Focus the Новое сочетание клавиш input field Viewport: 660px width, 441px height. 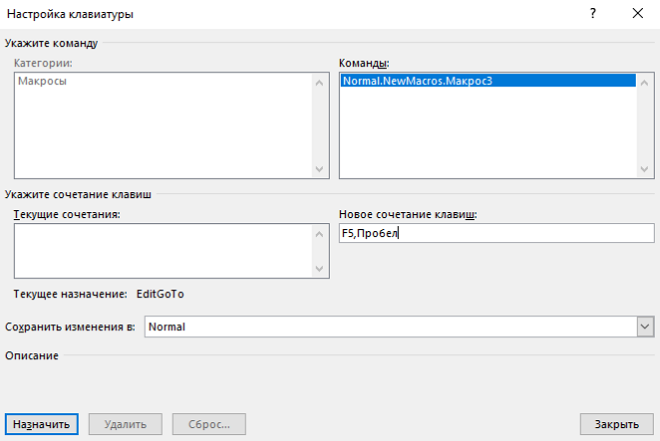(x=497, y=233)
